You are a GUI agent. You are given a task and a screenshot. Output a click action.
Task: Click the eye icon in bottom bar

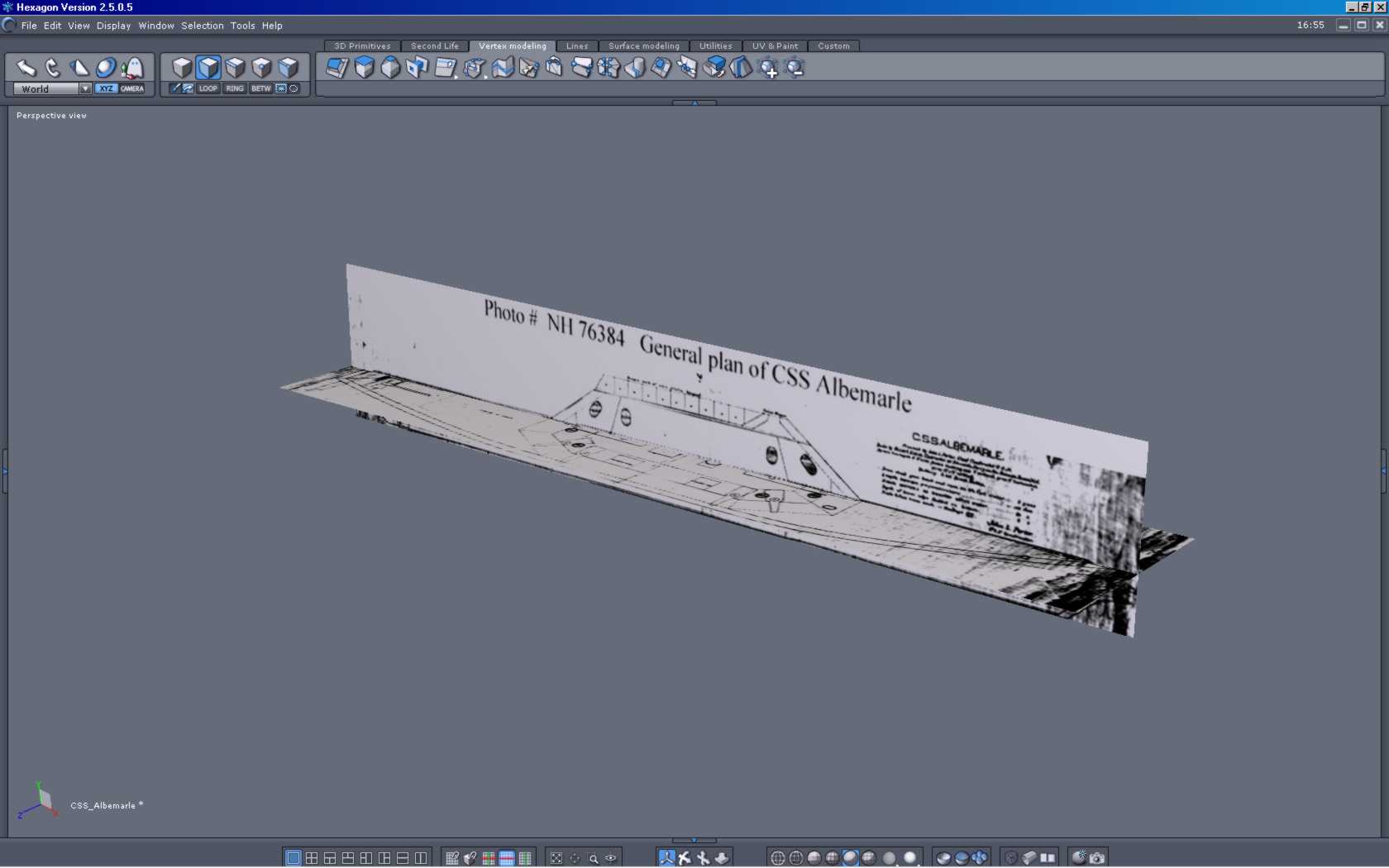pos(611,858)
